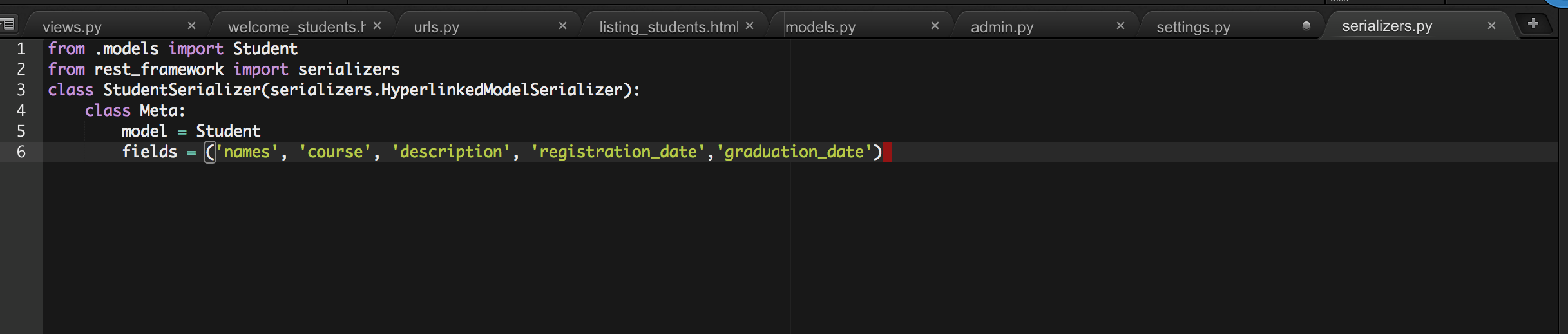
Task: Close the urls.py tab
Action: pos(562,26)
